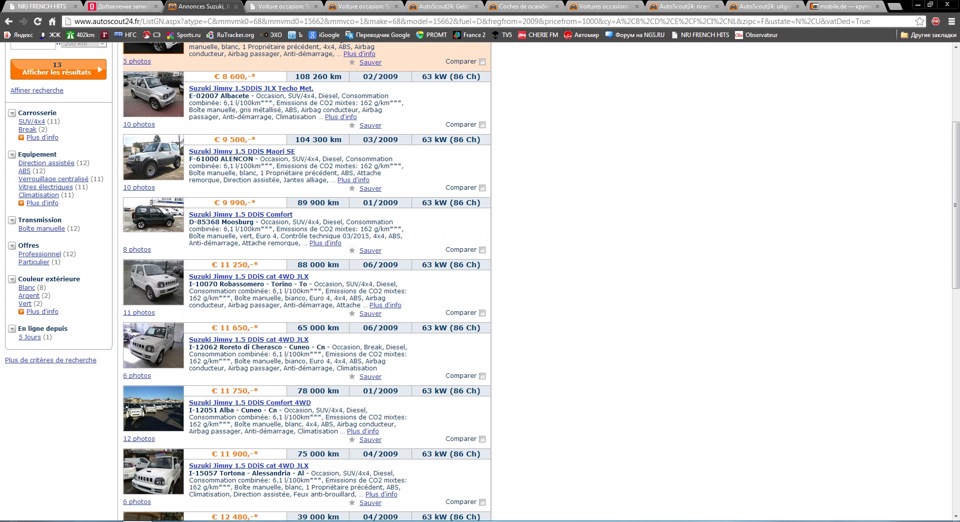Image resolution: width=960 pixels, height=522 pixels.
Task: Open the Suzuki Jimny 1.5 DDiS Maori SE listing
Action: (242, 152)
